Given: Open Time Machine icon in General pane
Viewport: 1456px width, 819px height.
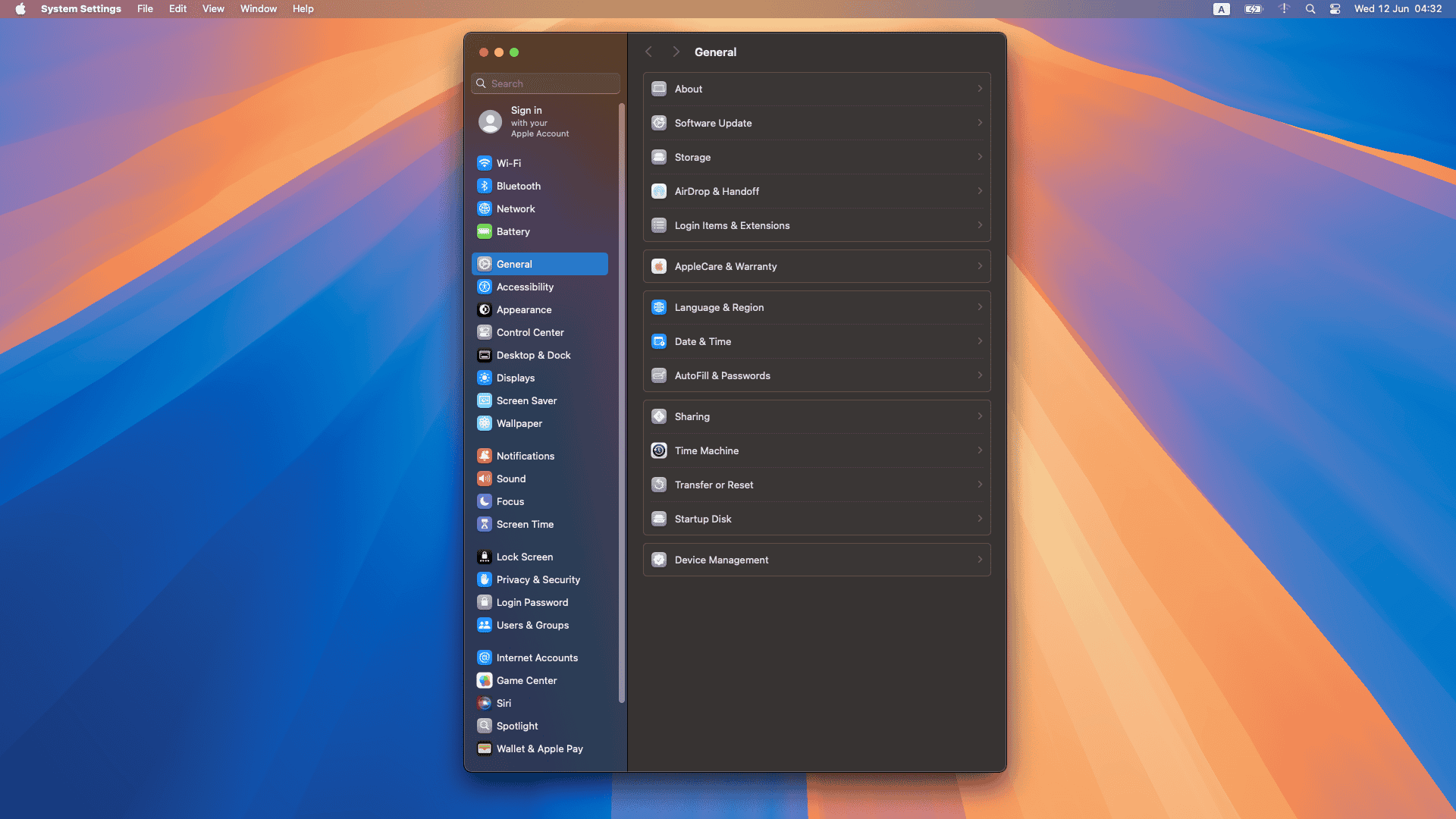Looking at the screenshot, I should (659, 450).
